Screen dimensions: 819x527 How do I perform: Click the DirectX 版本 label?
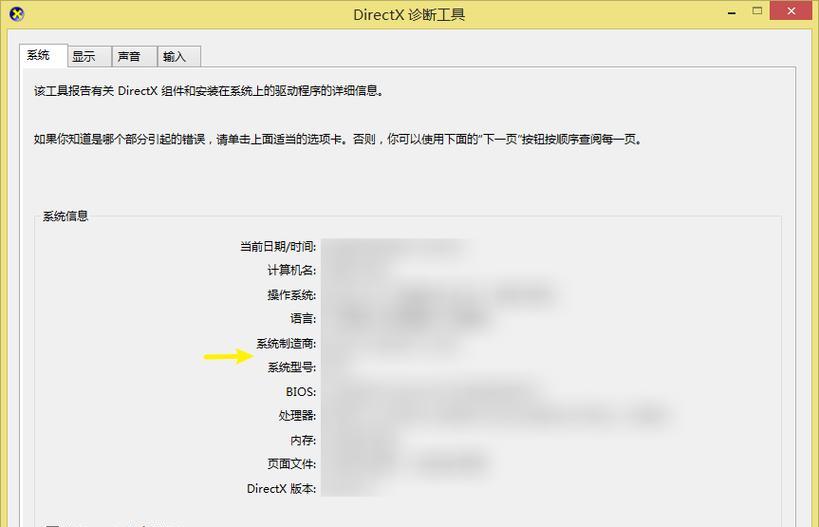click(282, 489)
